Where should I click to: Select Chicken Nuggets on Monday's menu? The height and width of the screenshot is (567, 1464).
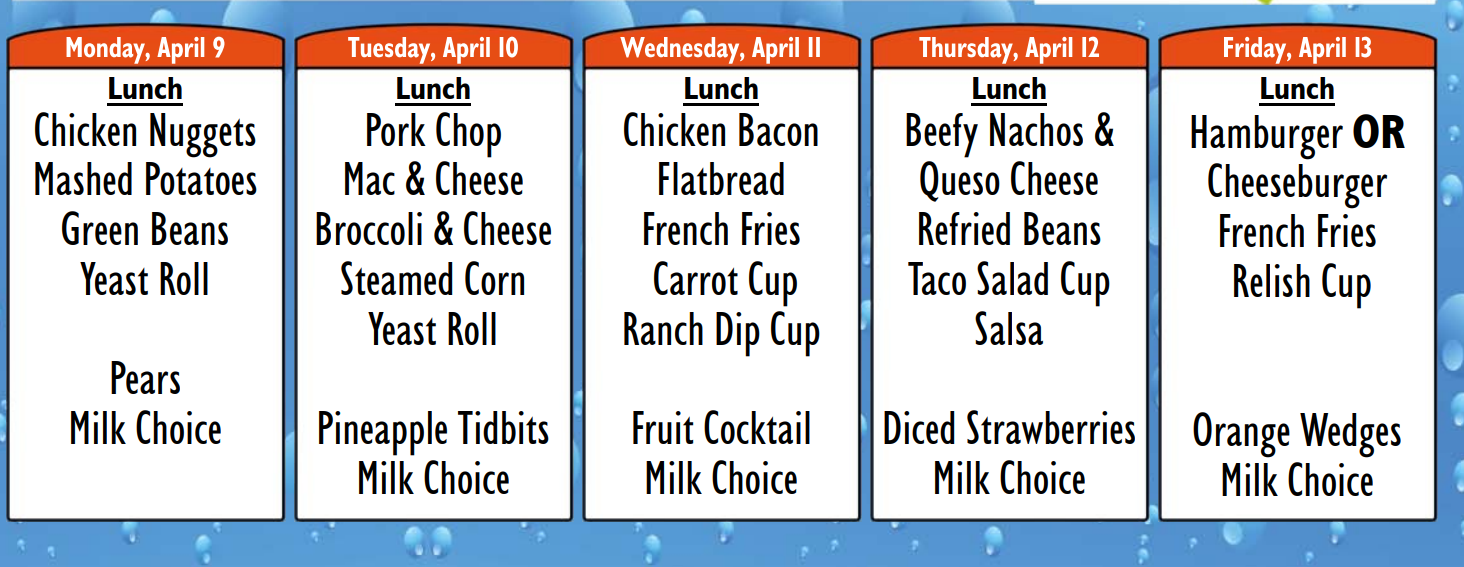pos(145,133)
